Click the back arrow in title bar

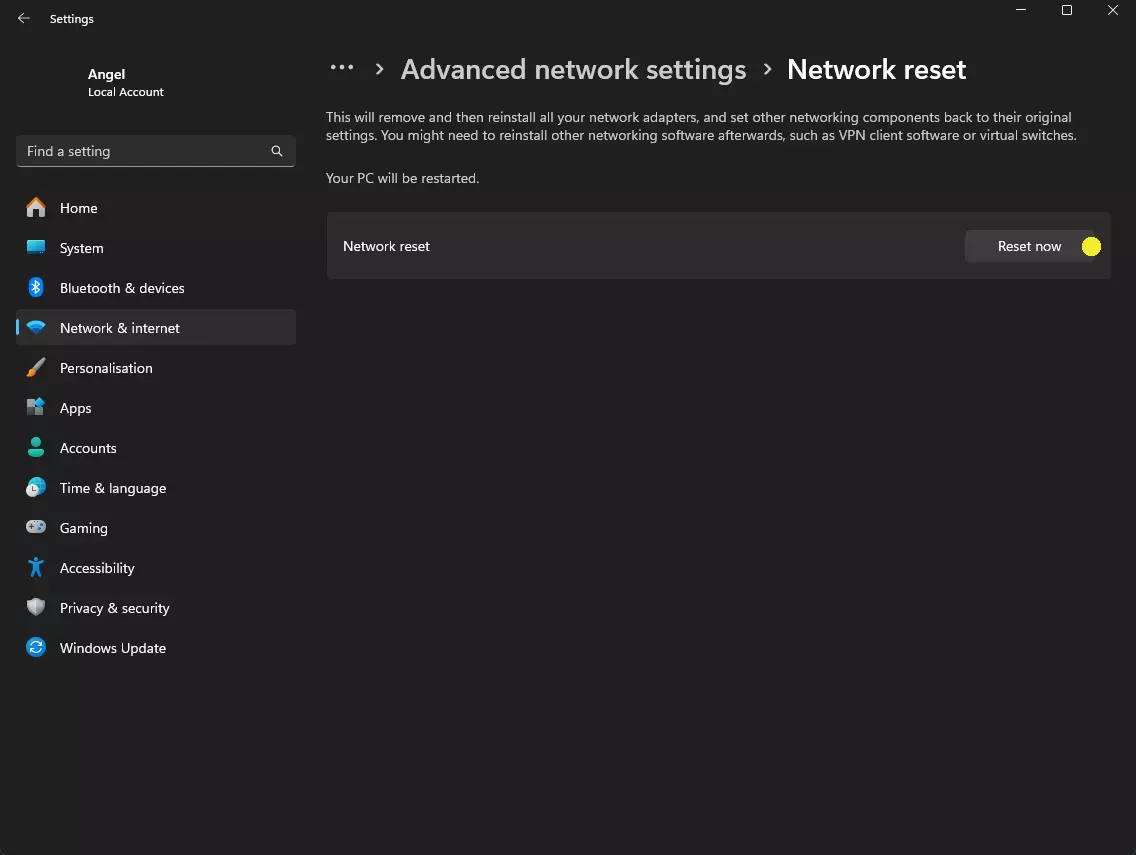pyautogui.click(x=24, y=18)
